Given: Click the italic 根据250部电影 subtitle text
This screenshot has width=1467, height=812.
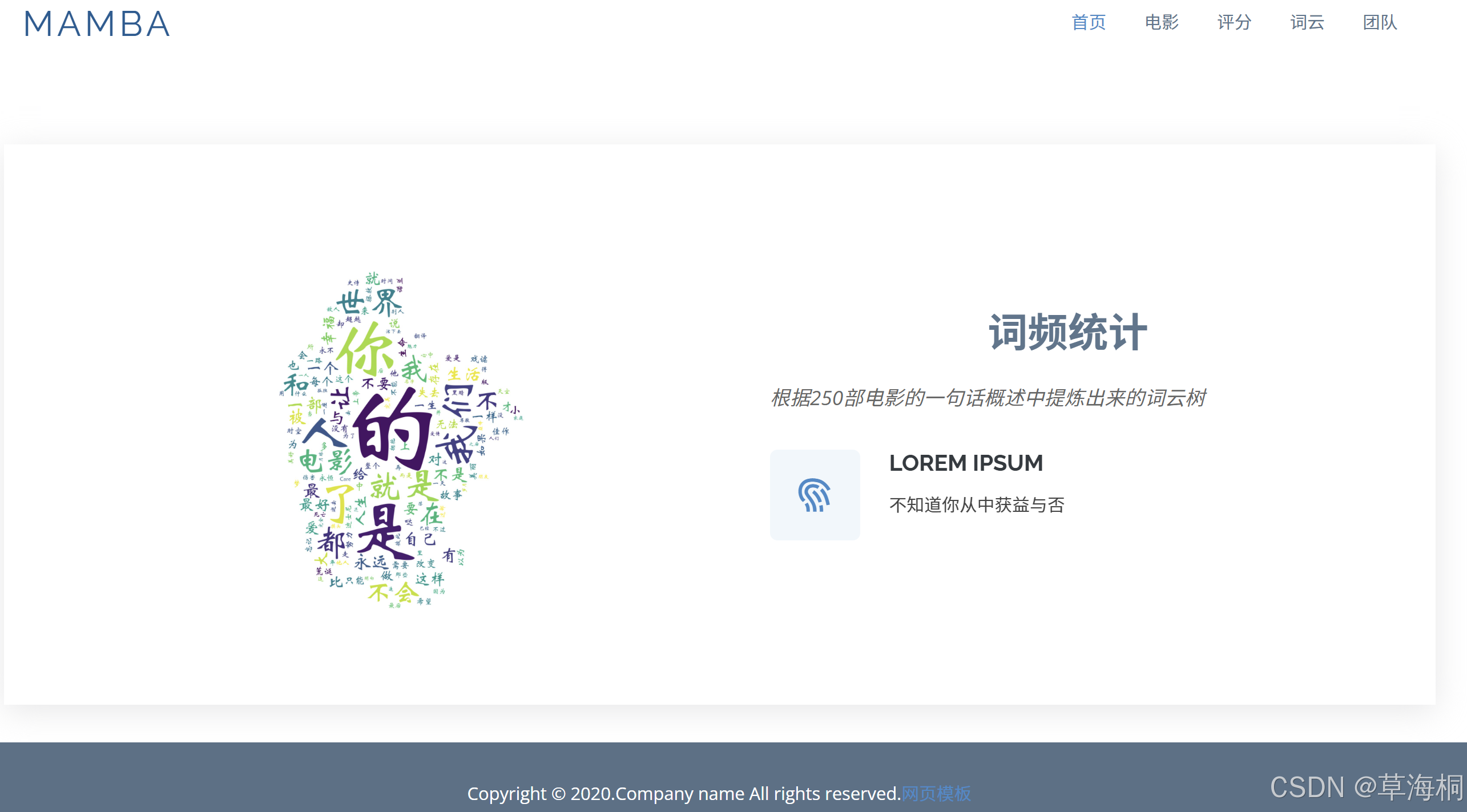Looking at the screenshot, I should click(988, 398).
